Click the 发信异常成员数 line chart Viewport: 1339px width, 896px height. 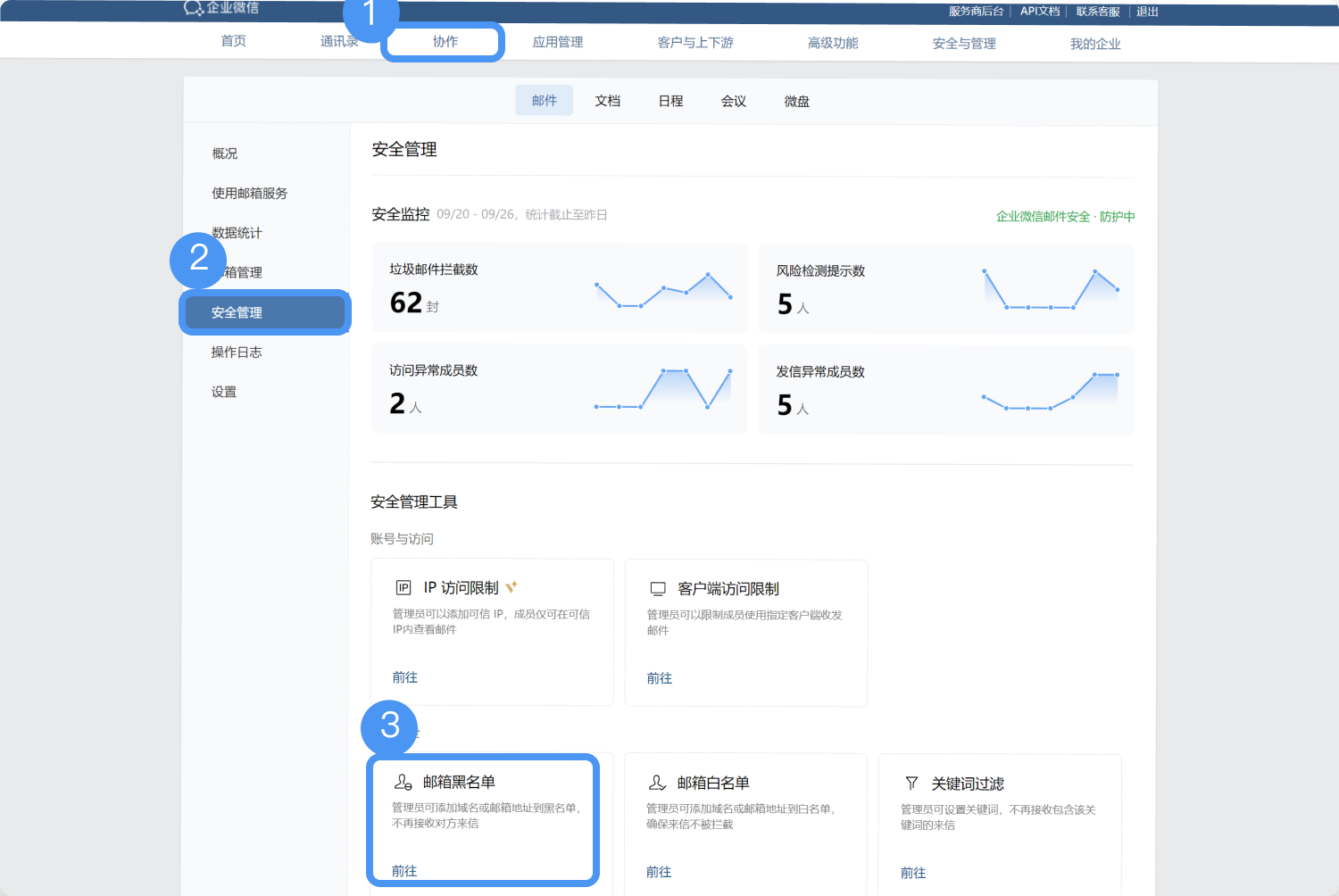(x=1050, y=392)
